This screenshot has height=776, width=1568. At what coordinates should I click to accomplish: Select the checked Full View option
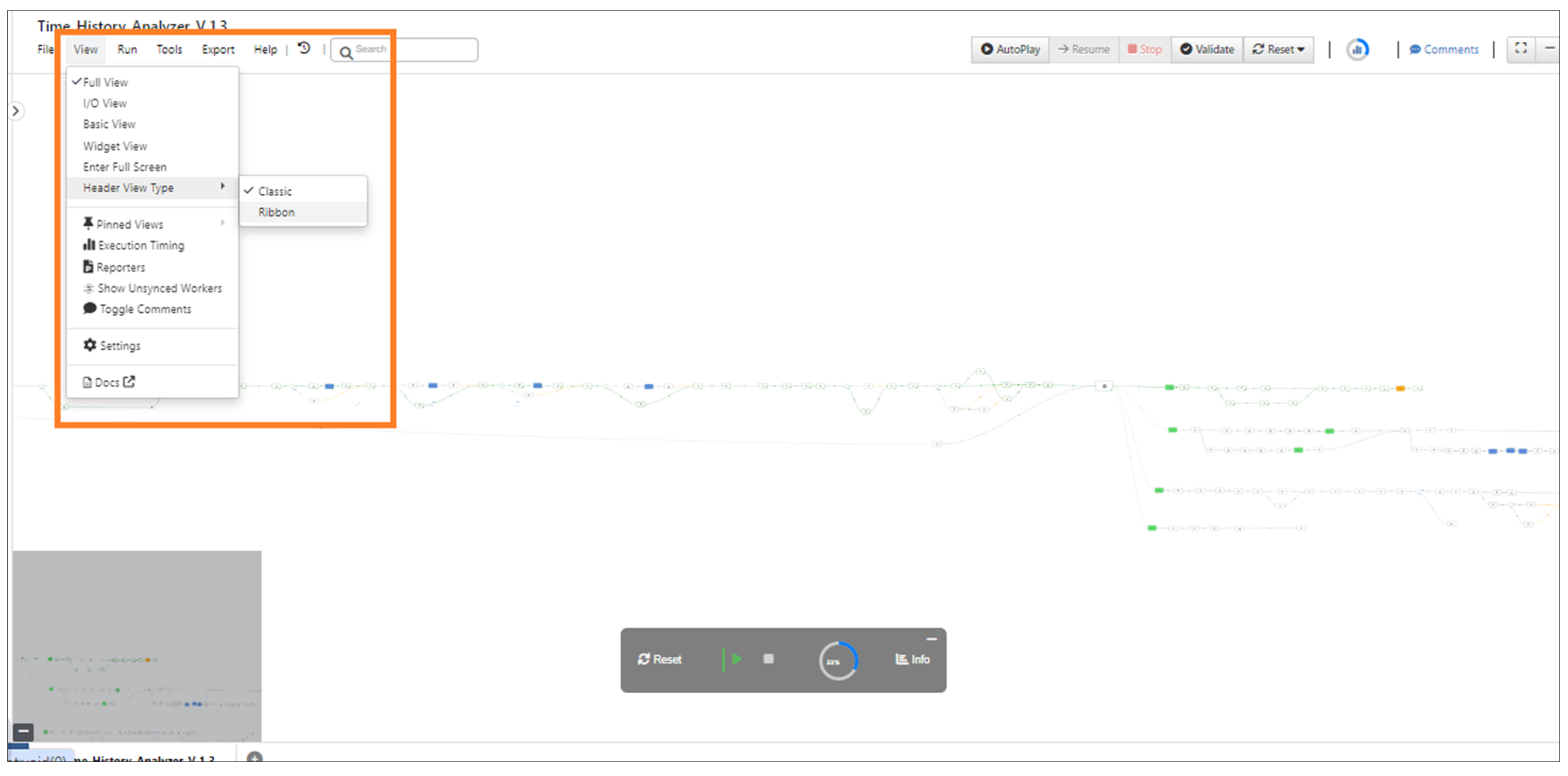point(105,82)
